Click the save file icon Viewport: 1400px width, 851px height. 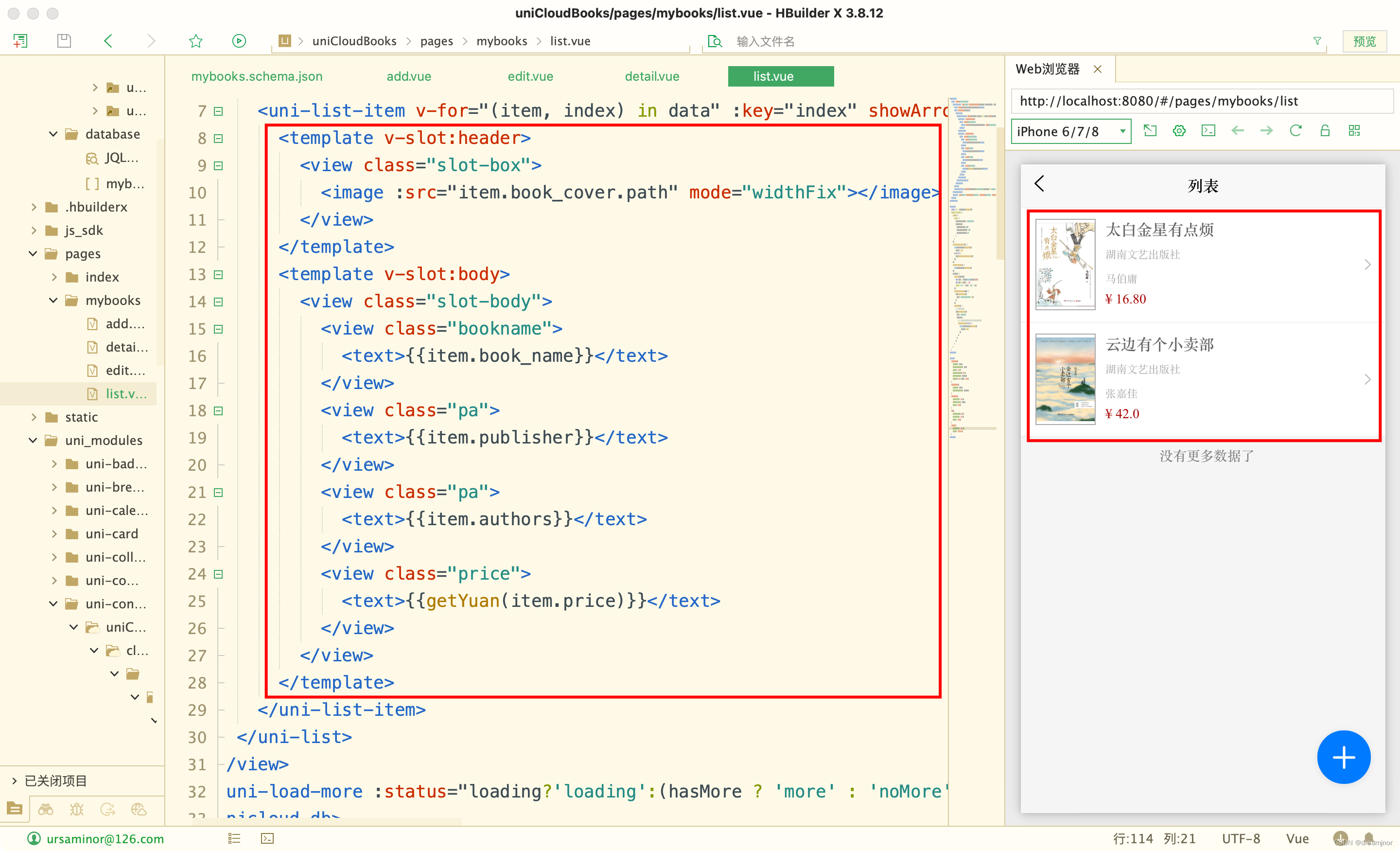tap(64, 41)
